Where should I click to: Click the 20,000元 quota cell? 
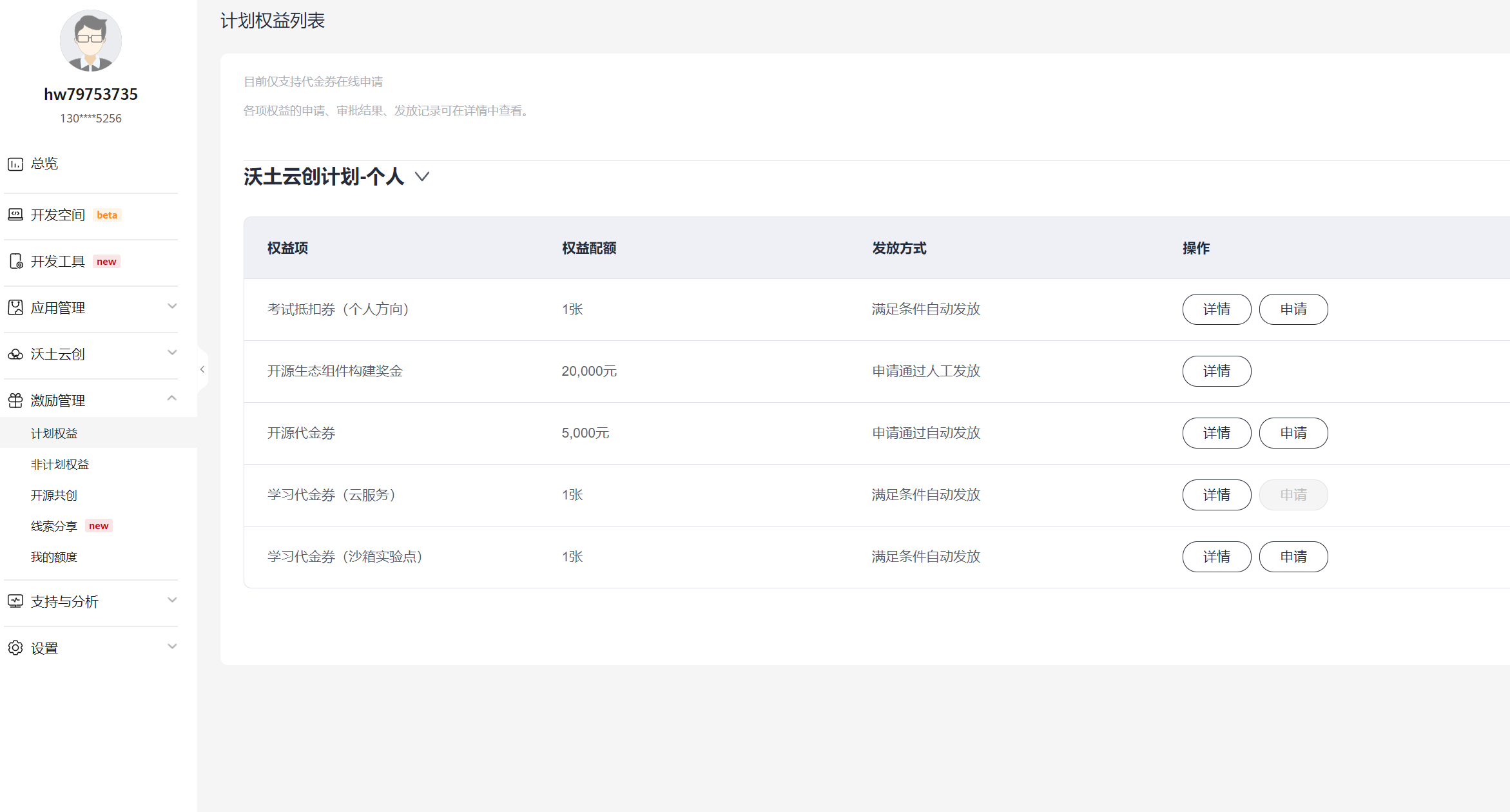(x=589, y=371)
